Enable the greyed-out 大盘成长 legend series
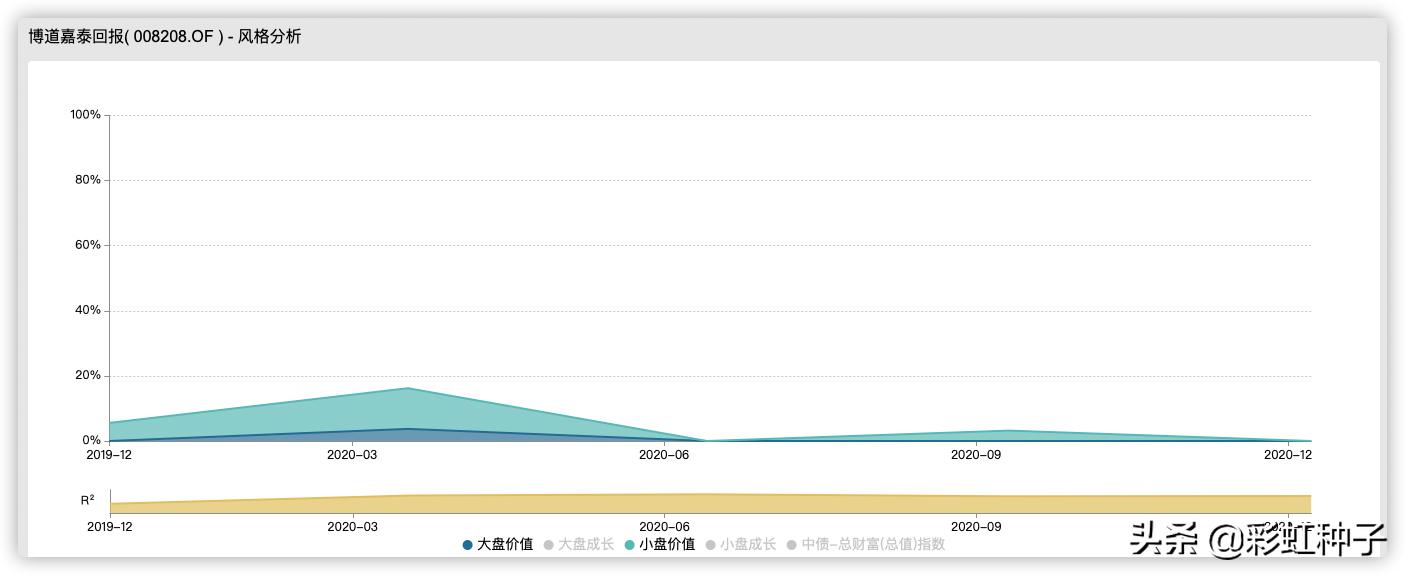Image resolution: width=1405 pixels, height=575 pixels. point(579,545)
